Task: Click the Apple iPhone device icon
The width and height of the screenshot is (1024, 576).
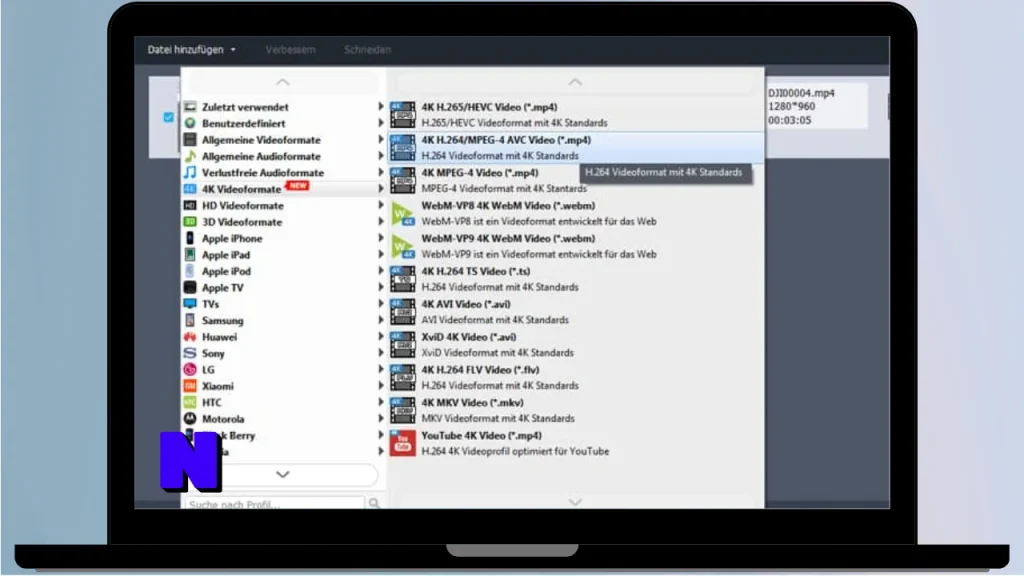Action: click(x=190, y=238)
